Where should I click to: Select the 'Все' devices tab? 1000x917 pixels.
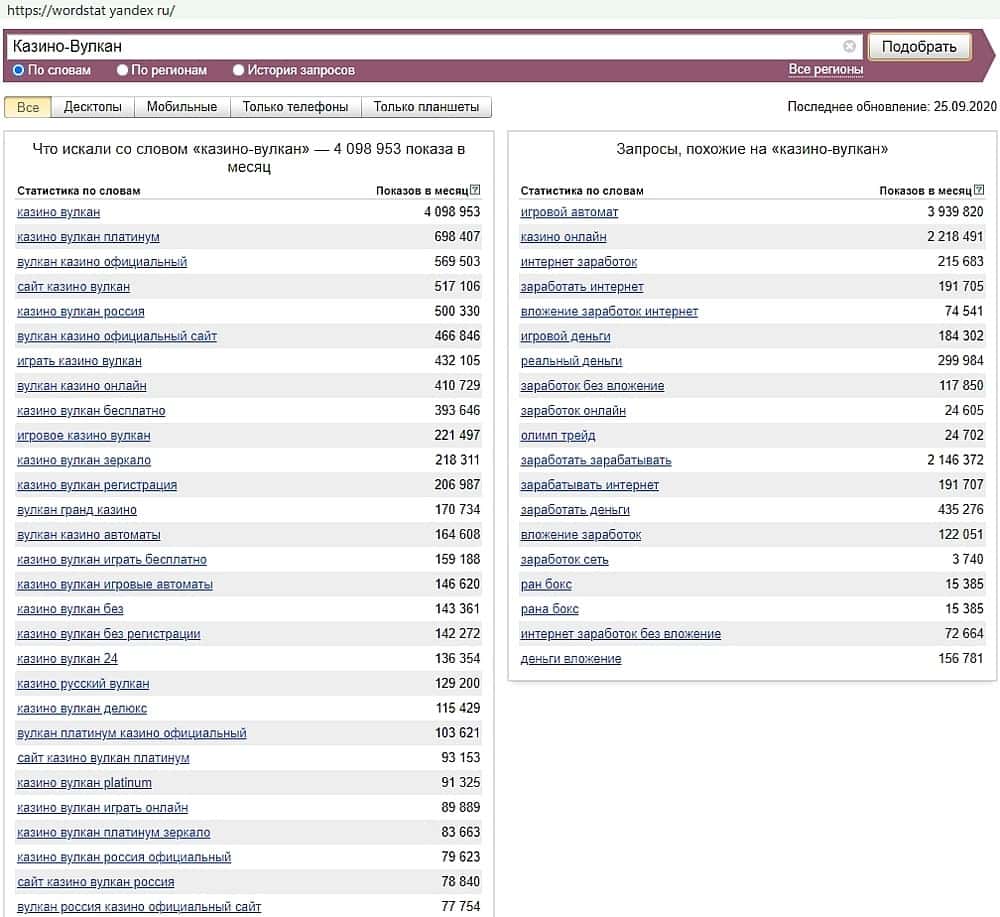tap(28, 107)
